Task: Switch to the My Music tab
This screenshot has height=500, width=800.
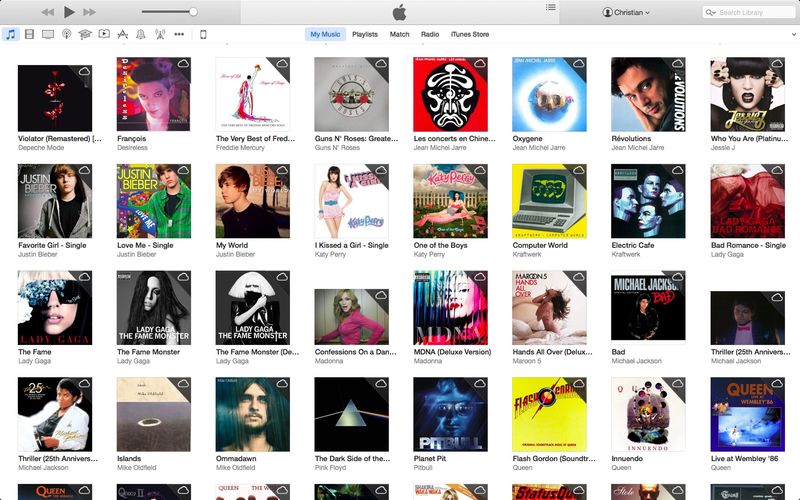Action: tap(325, 34)
